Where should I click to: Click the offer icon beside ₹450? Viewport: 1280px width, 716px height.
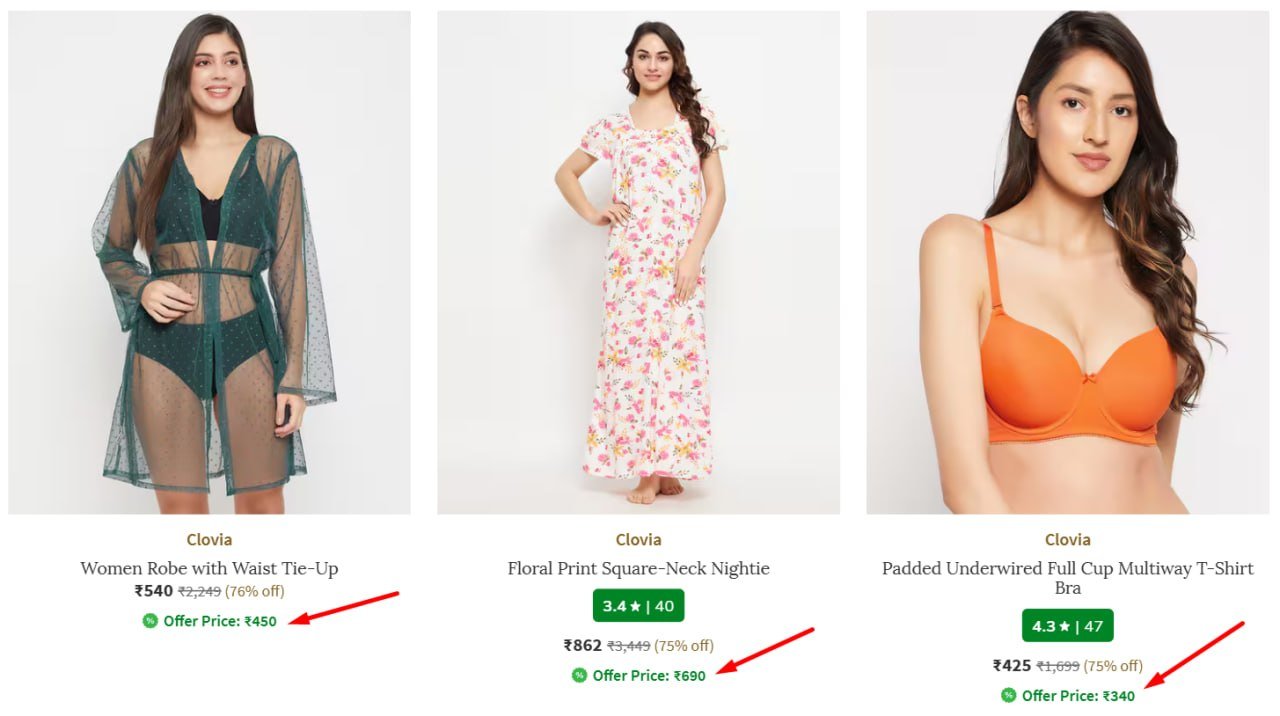click(150, 621)
